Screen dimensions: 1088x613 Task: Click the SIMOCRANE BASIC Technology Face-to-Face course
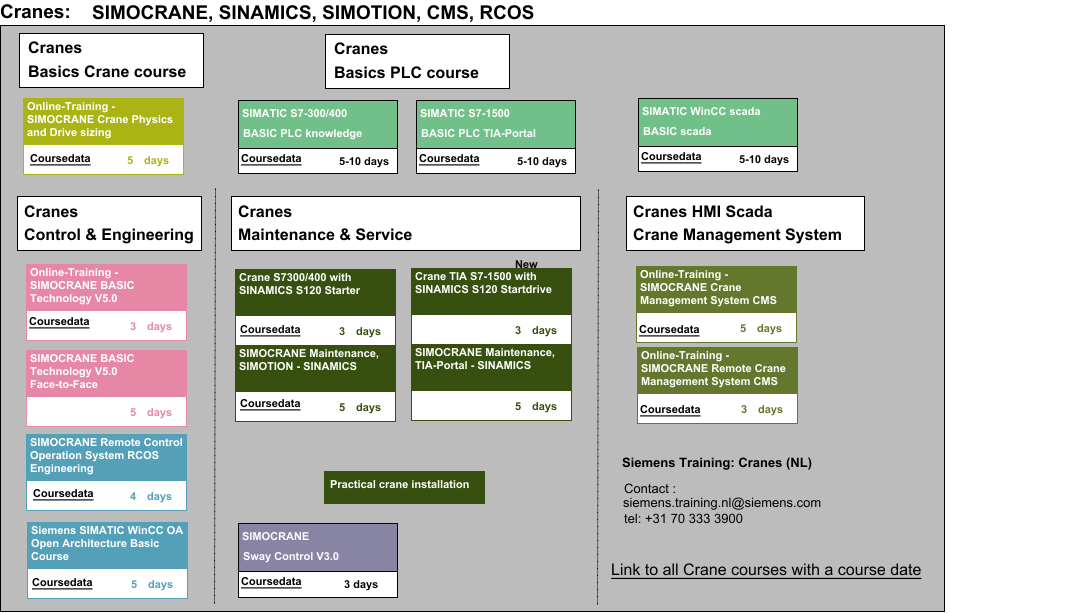point(106,371)
